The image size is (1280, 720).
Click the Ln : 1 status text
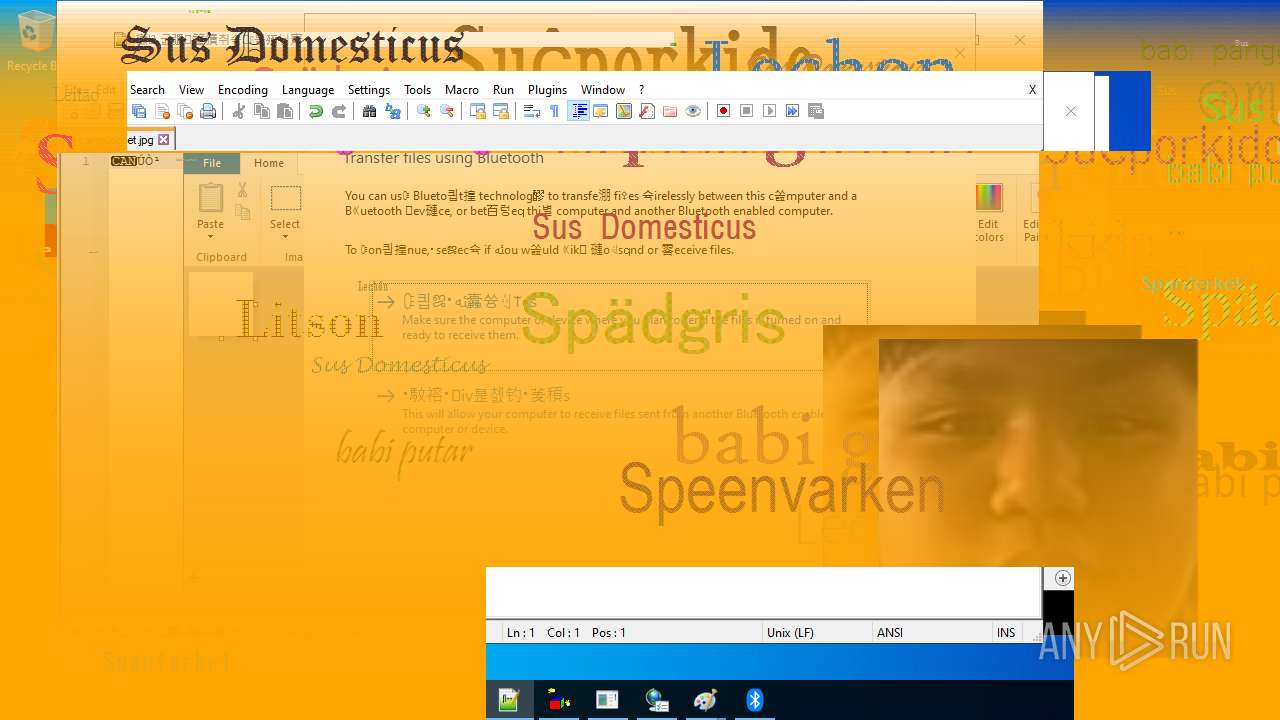click(521, 633)
